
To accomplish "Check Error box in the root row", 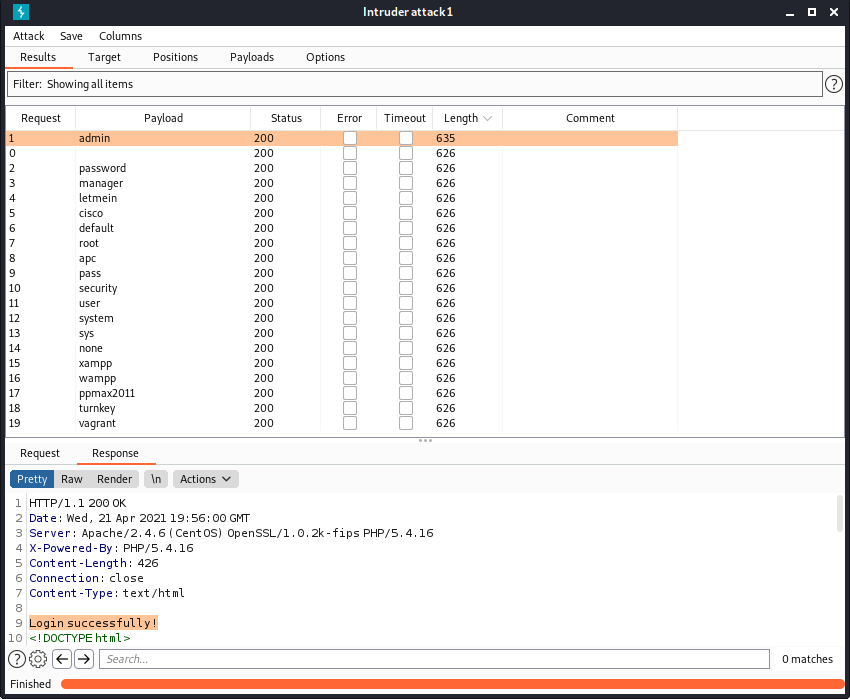I will [x=349, y=243].
